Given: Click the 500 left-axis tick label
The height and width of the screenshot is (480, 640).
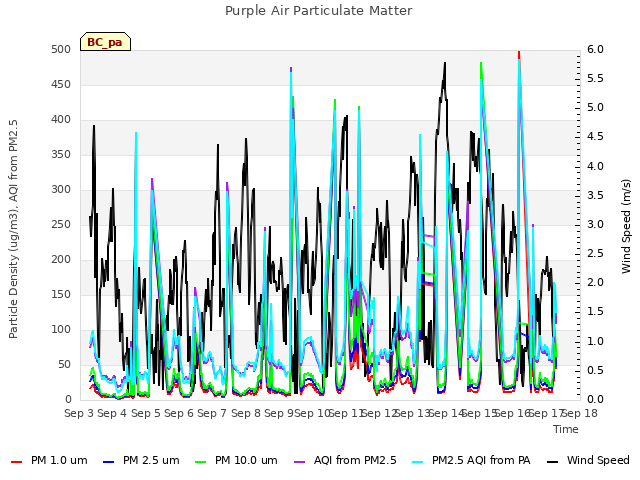Looking at the screenshot, I should pos(61,49).
